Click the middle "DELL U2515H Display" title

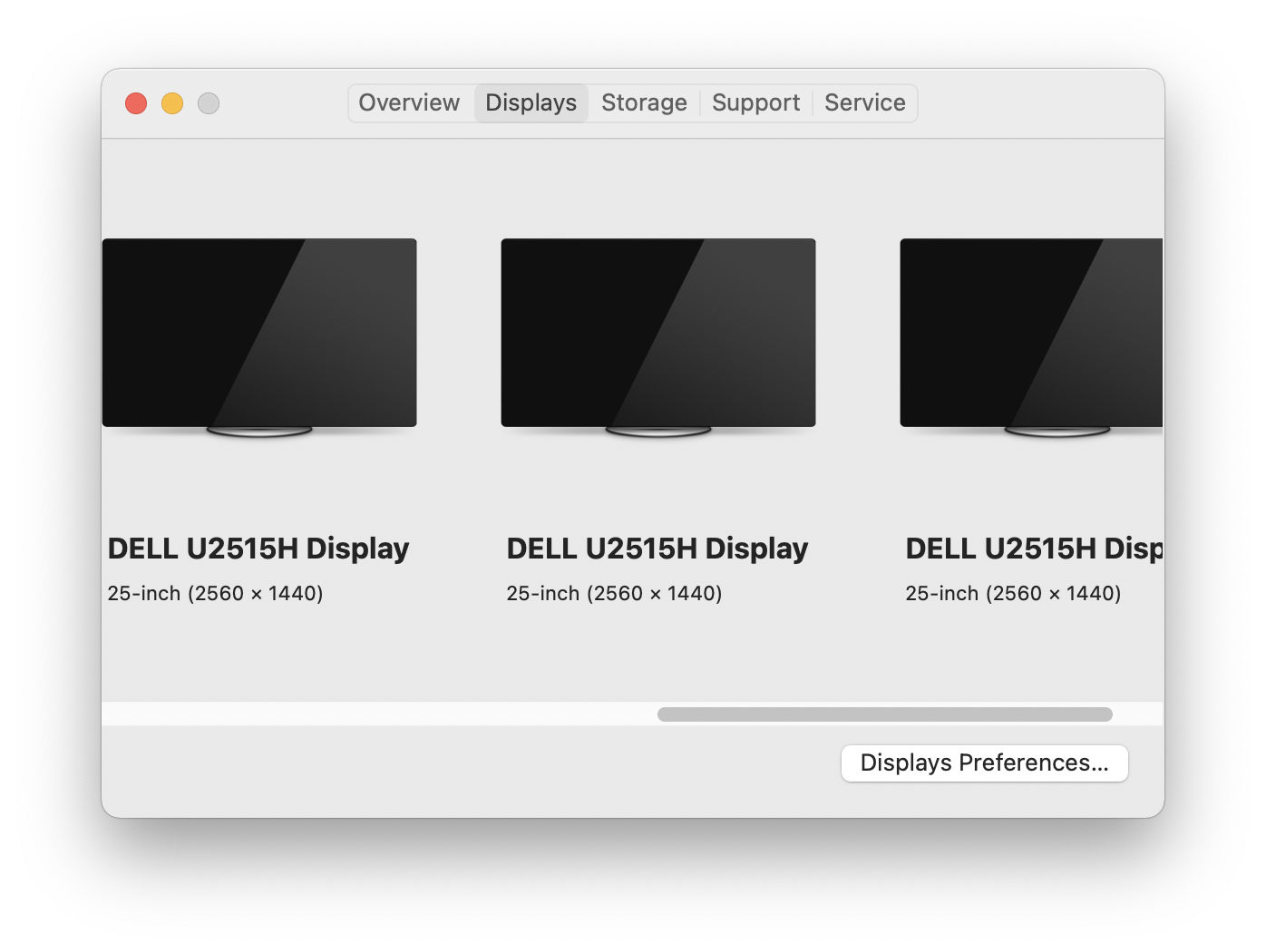pos(657,549)
